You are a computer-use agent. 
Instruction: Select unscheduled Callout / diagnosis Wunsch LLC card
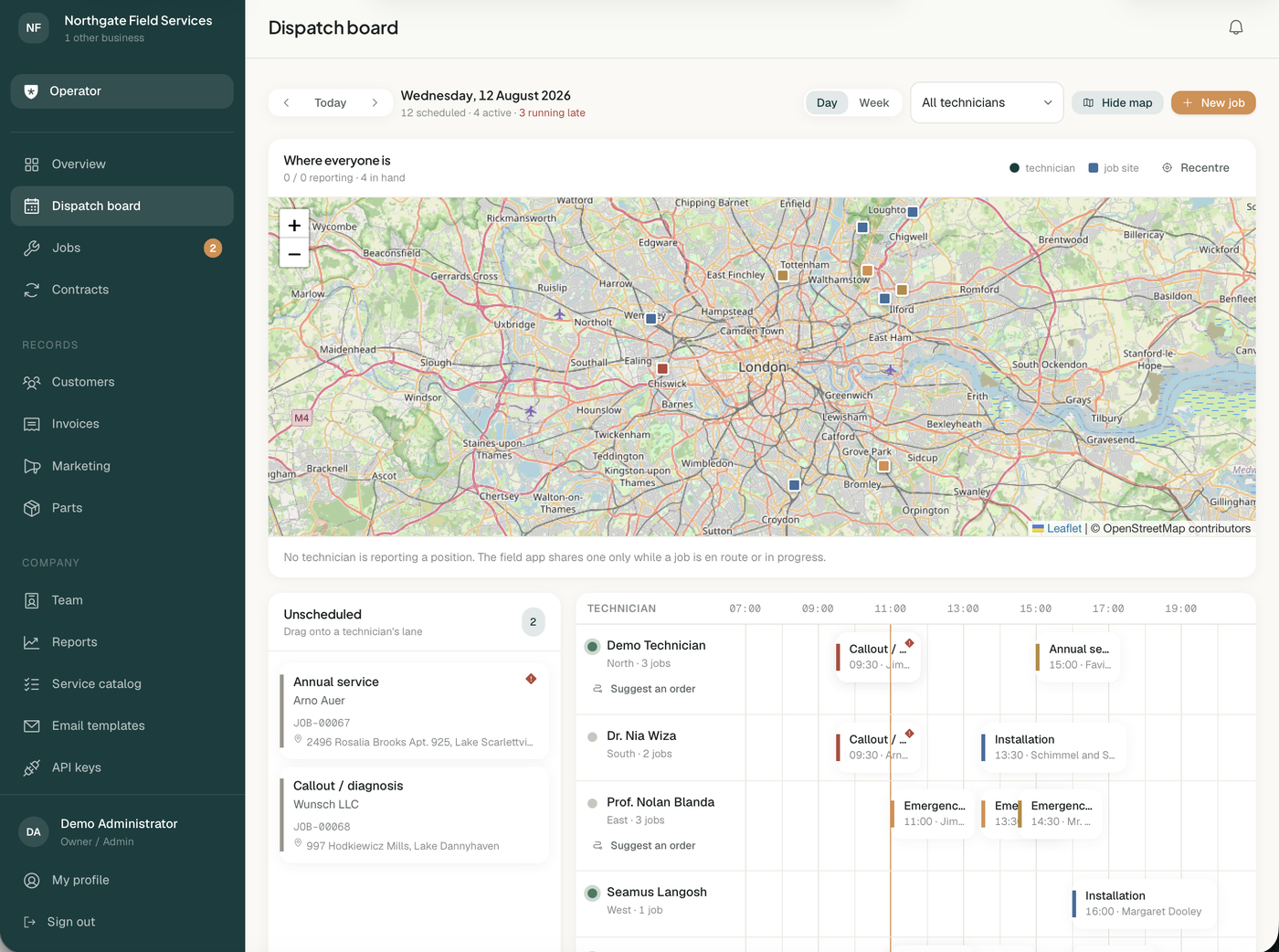[x=415, y=815]
